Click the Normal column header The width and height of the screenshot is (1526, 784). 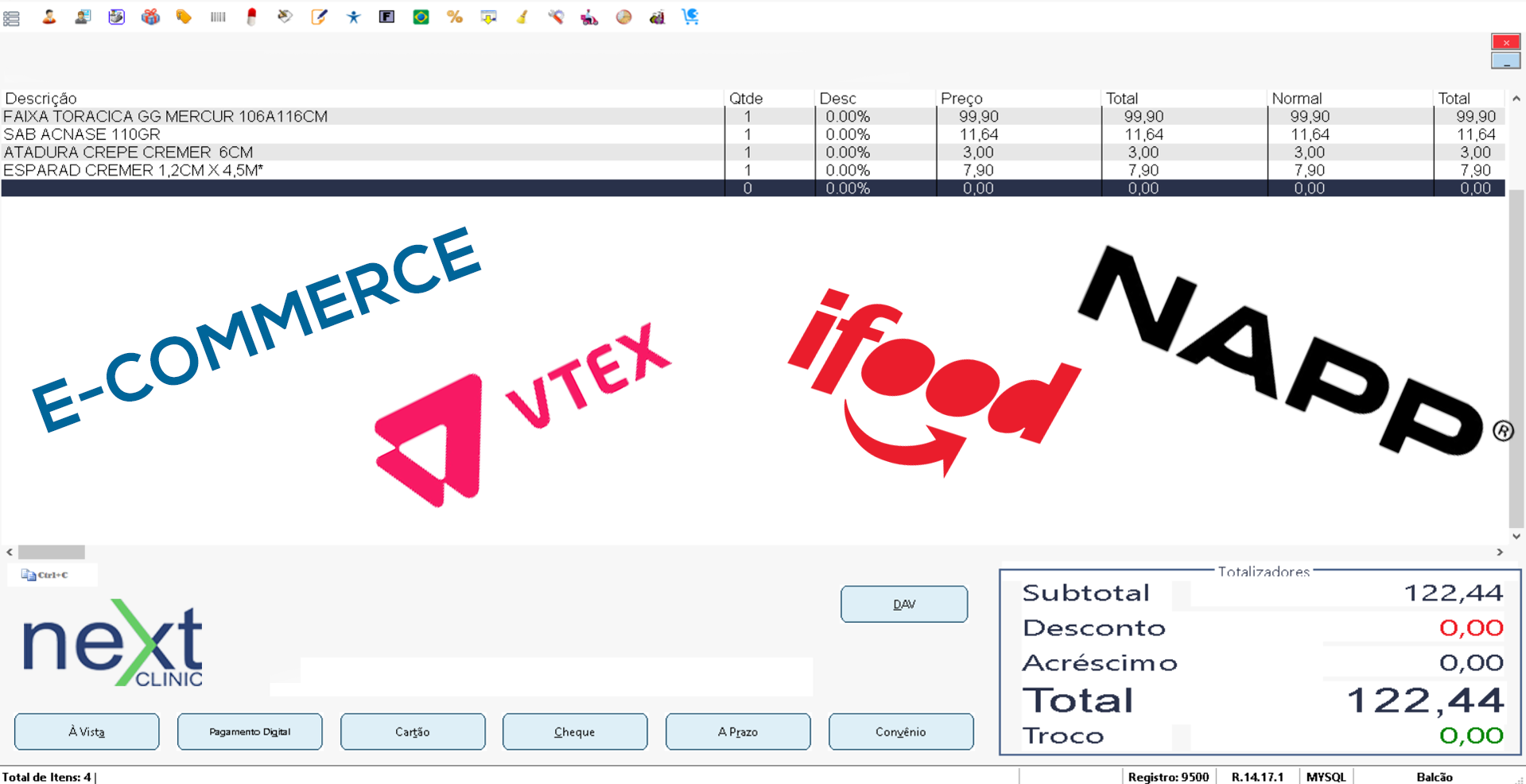point(1350,99)
